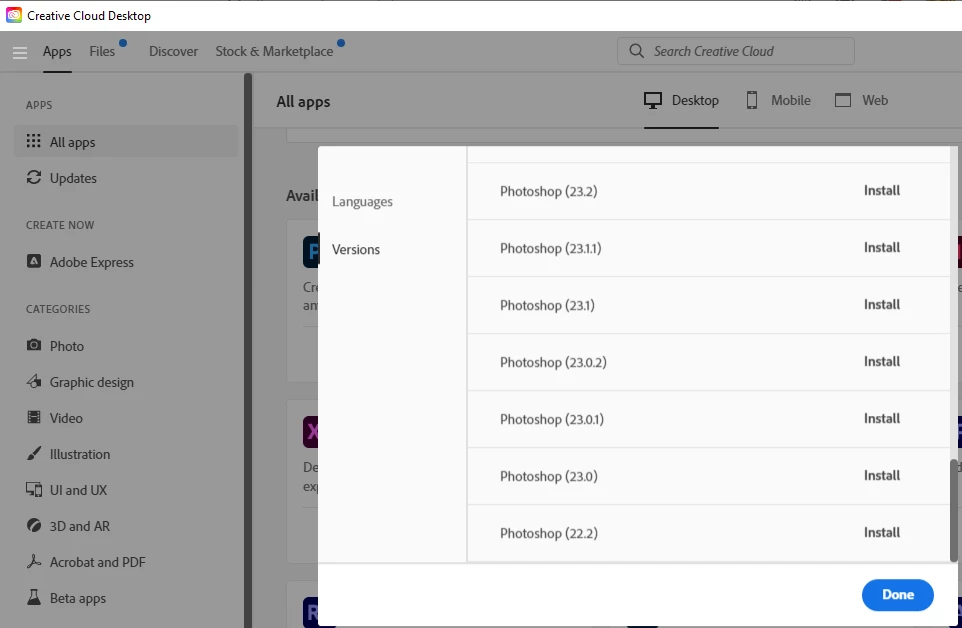Install Photoshop (22.2)

[882, 533]
